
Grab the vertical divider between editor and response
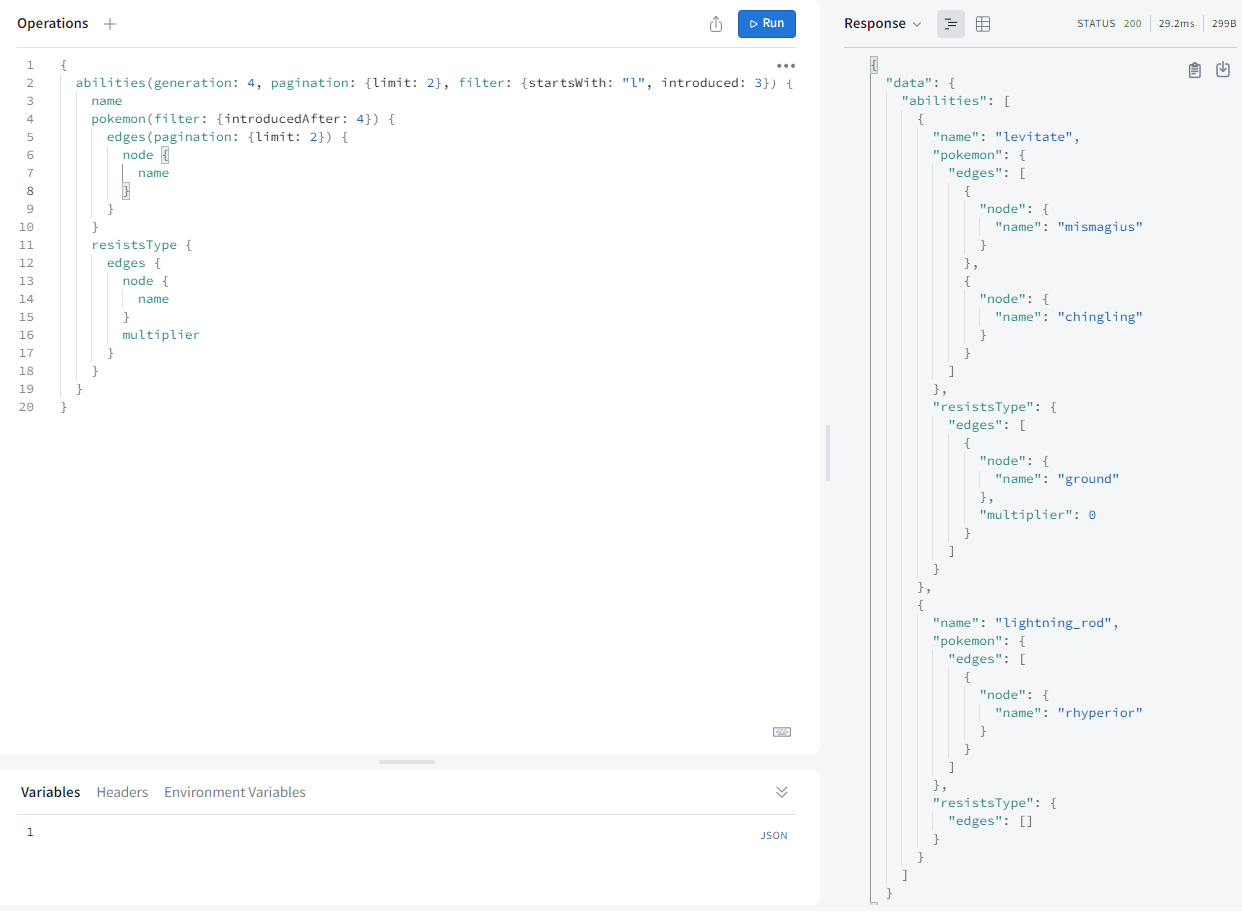tap(828, 453)
